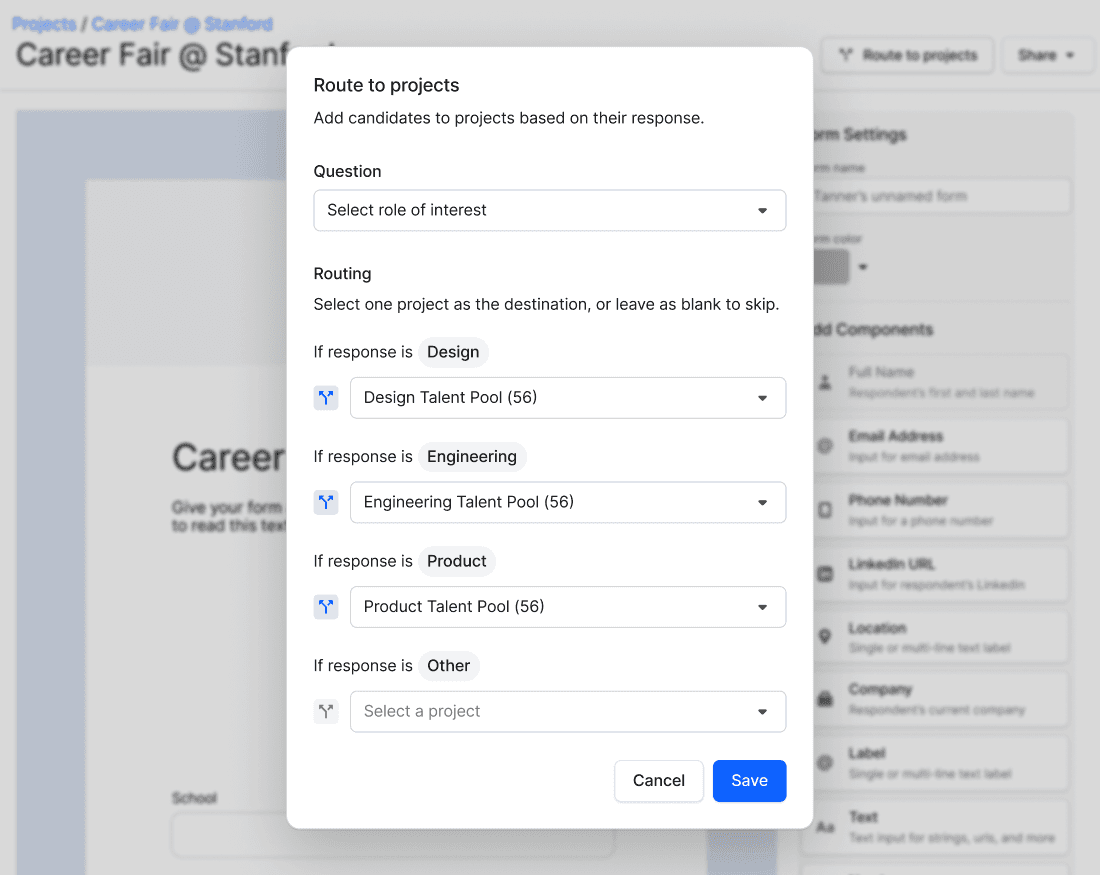Save the routing configuration
This screenshot has height=875, width=1100.
(x=749, y=781)
